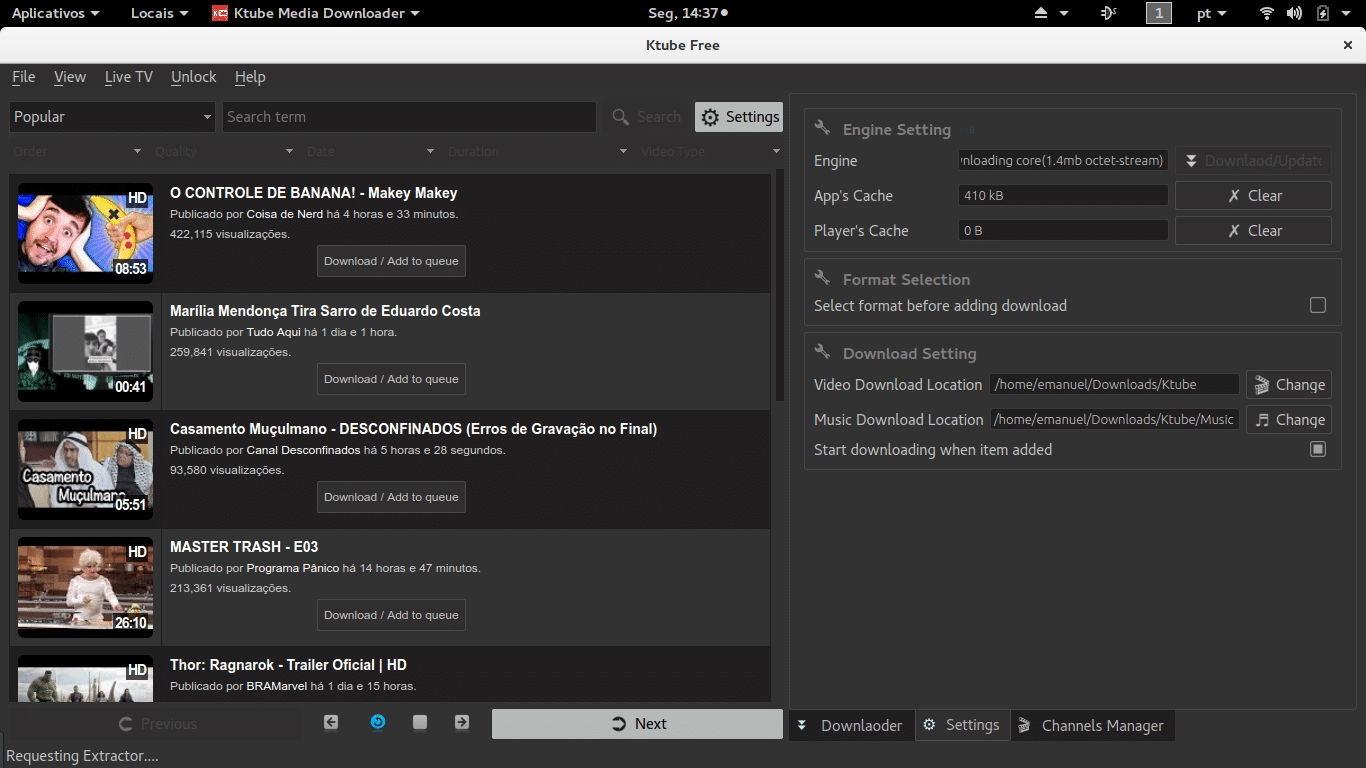Open the Date filter dropdown
The height and width of the screenshot is (768, 1366).
371,151
